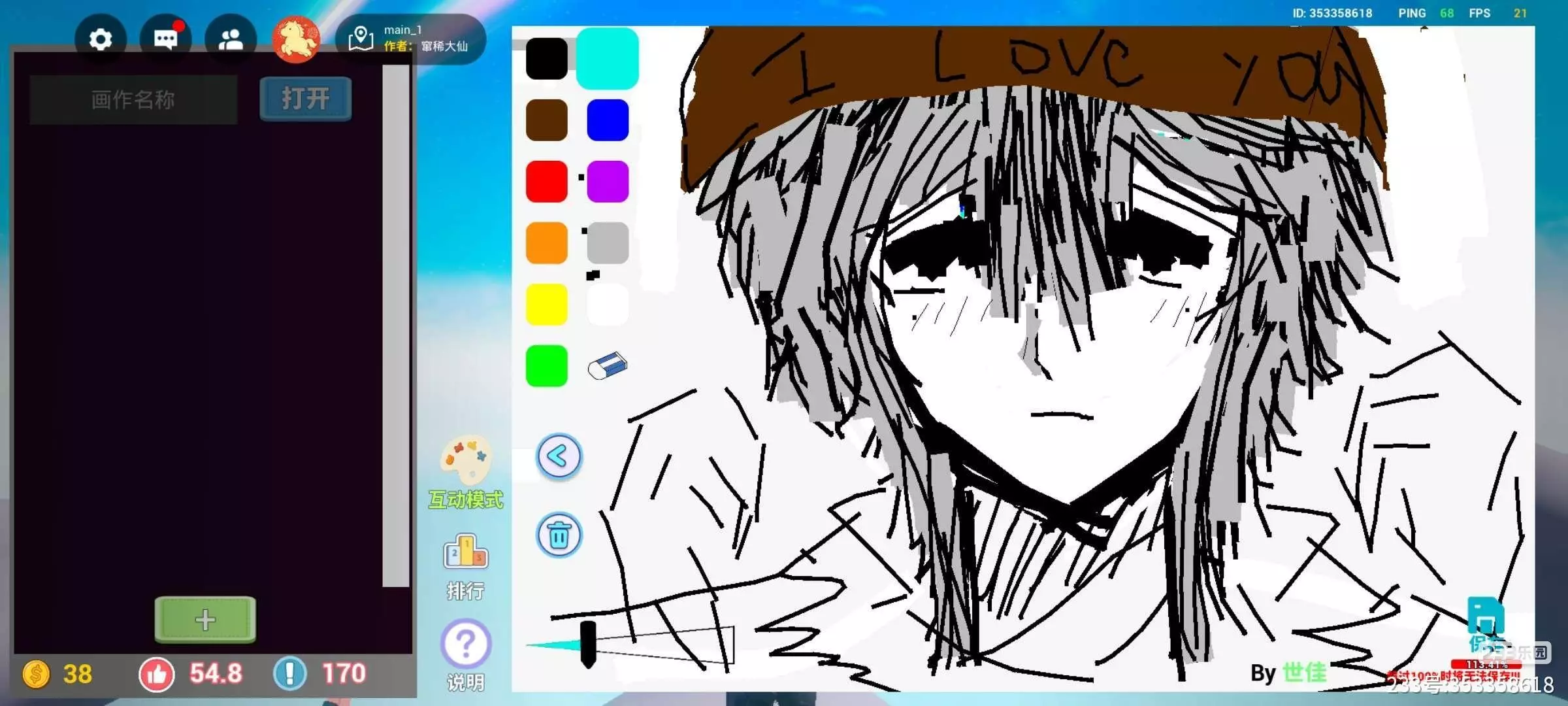
Task: Click the blue open button
Action: 306,99
